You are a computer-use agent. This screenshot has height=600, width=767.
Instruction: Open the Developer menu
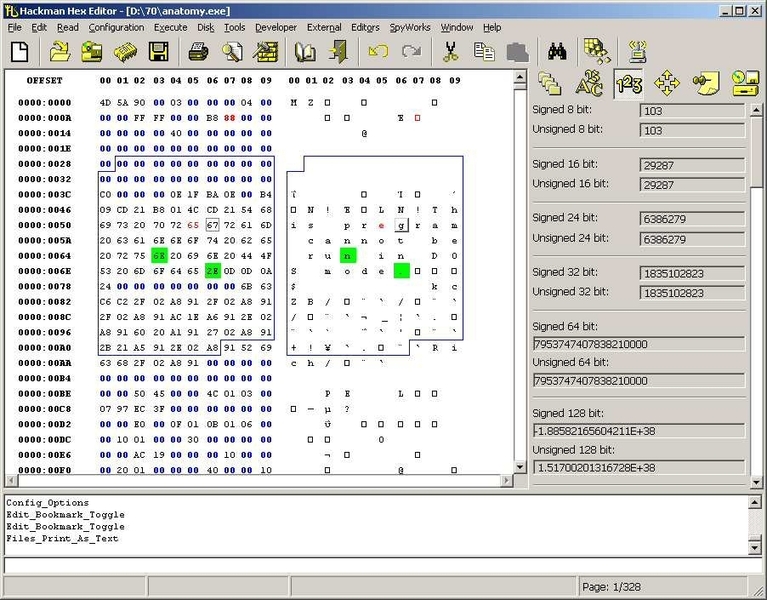tap(276, 27)
